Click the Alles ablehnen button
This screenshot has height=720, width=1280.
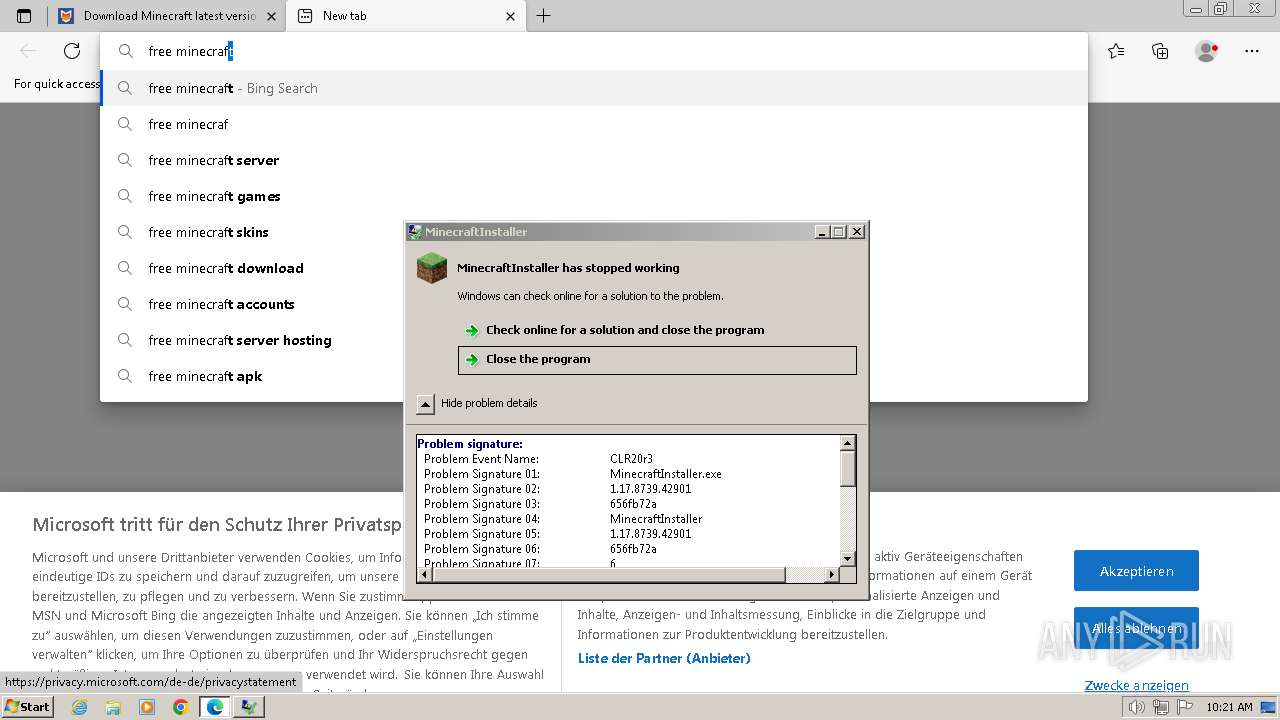tap(1136, 628)
